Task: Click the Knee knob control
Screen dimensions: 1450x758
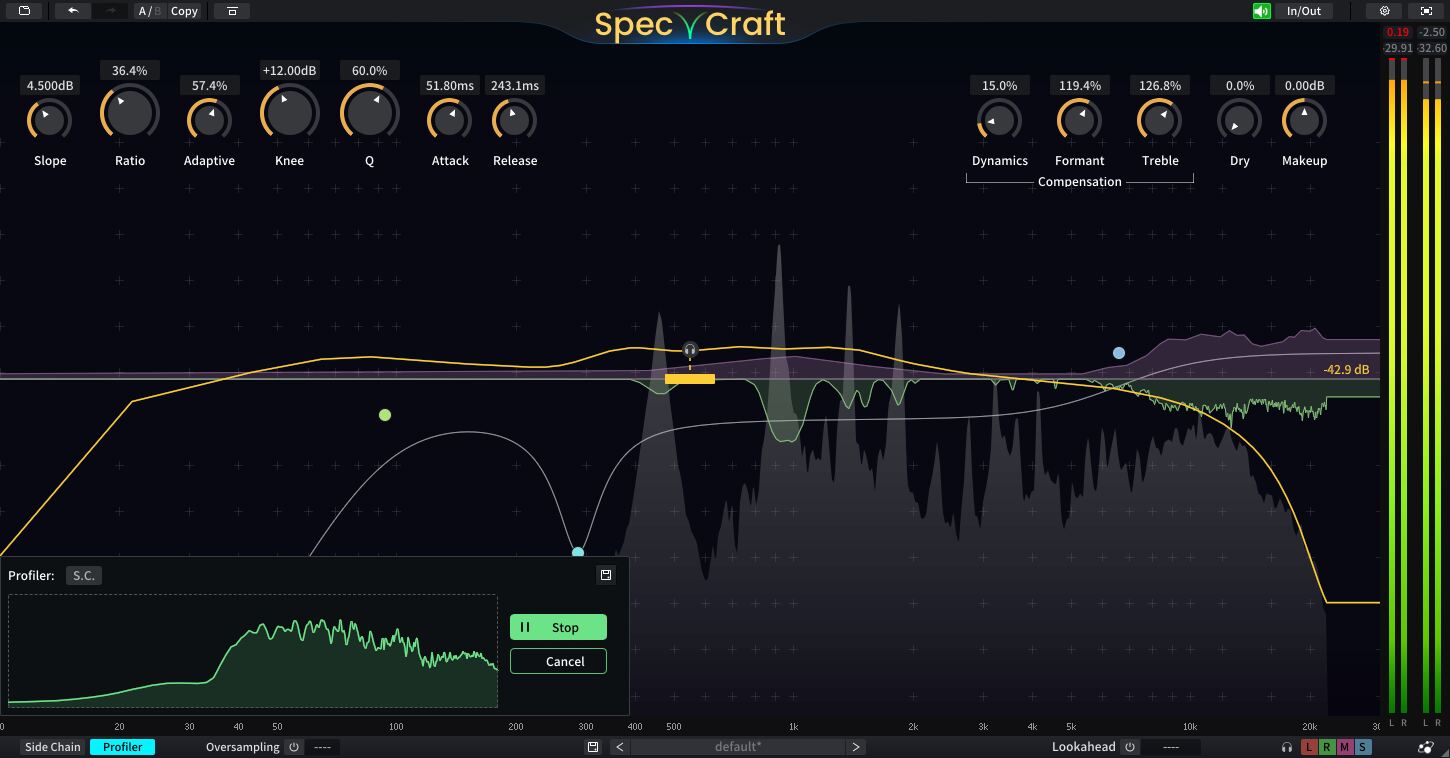Action: click(289, 112)
